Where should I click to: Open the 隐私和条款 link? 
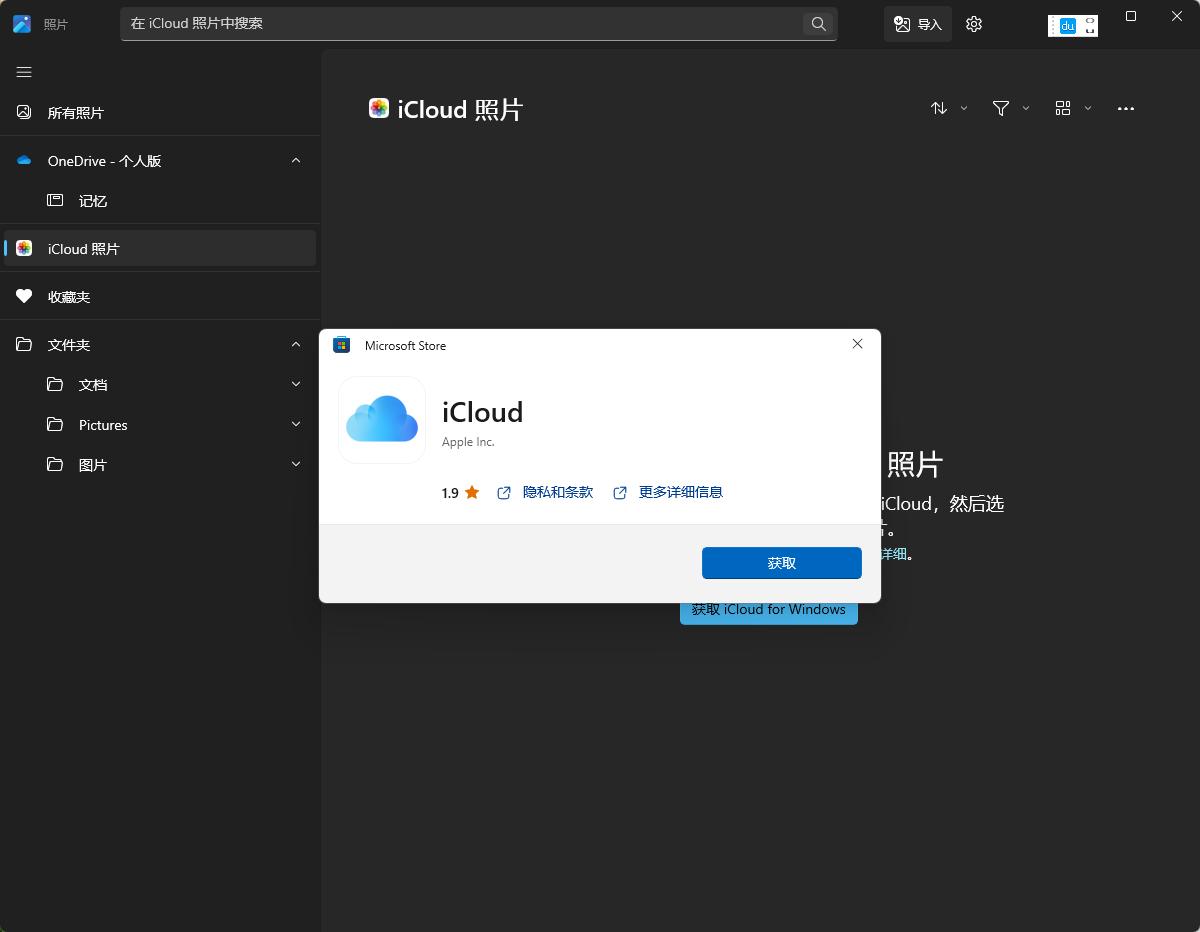pyautogui.click(x=557, y=492)
